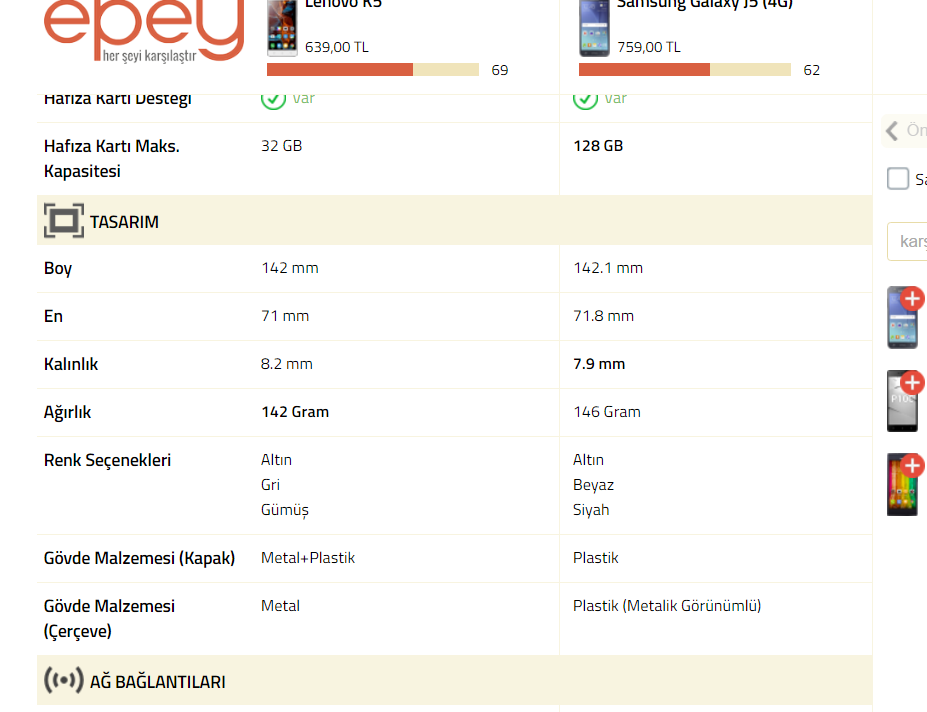The image size is (927, 712).
Task: Click the Samsung Galaxy J5 score bar
Action: (685, 70)
